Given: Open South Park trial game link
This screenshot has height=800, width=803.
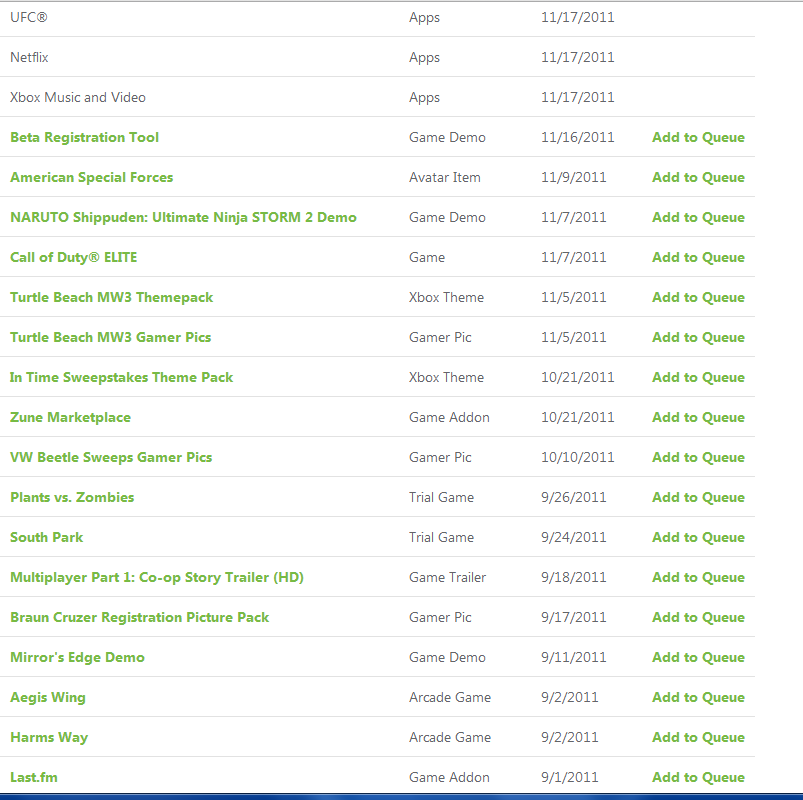Looking at the screenshot, I should click(47, 537).
